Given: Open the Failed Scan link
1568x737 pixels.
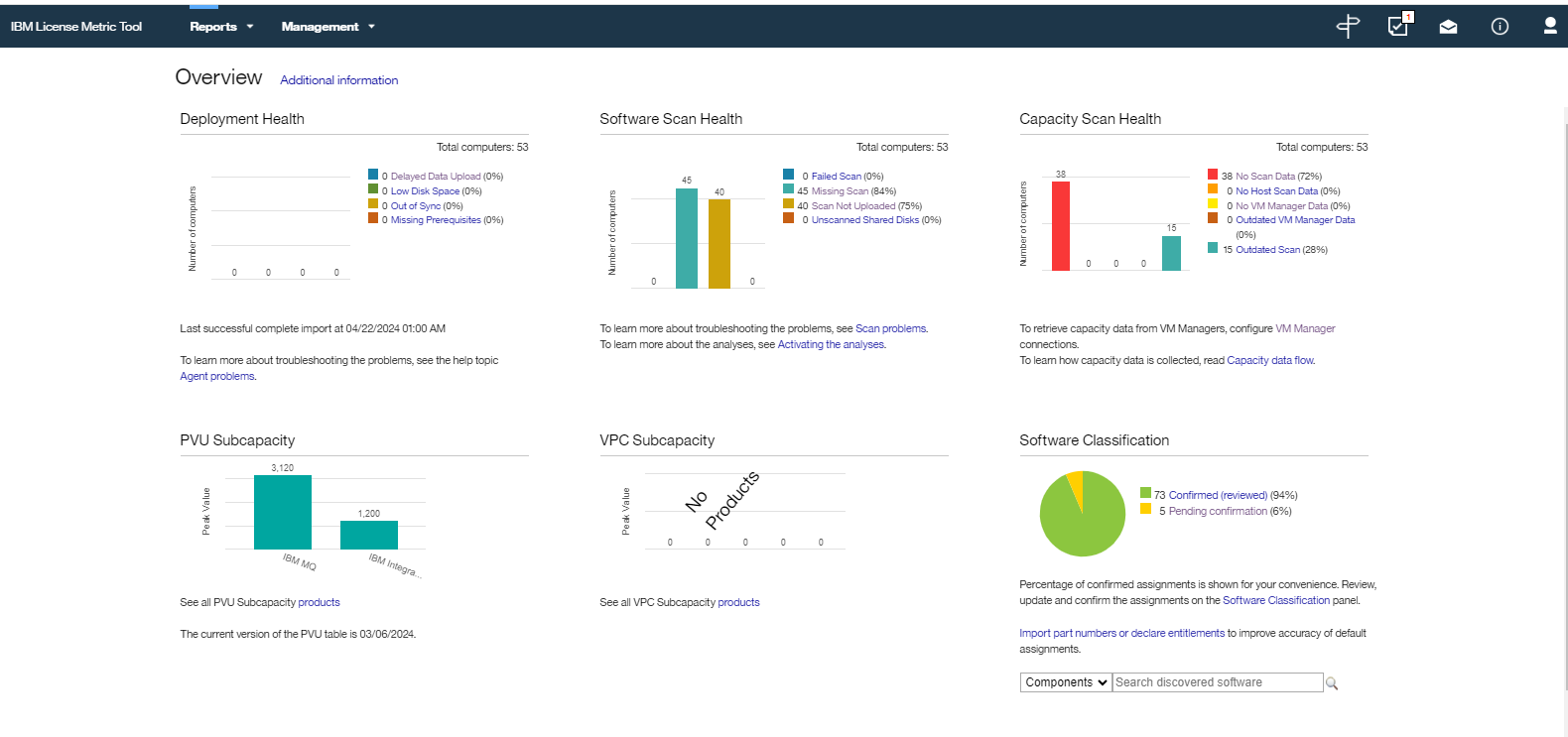Looking at the screenshot, I should pyautogui.click(x=837, y=177).
